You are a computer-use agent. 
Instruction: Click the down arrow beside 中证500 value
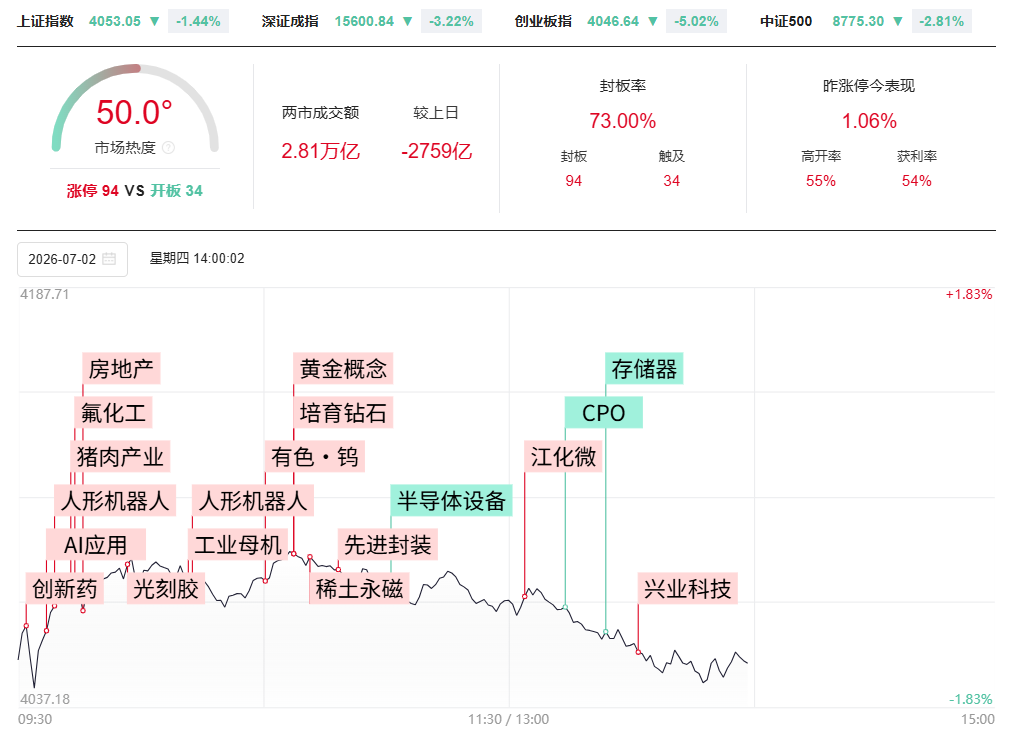coord(898,21)
